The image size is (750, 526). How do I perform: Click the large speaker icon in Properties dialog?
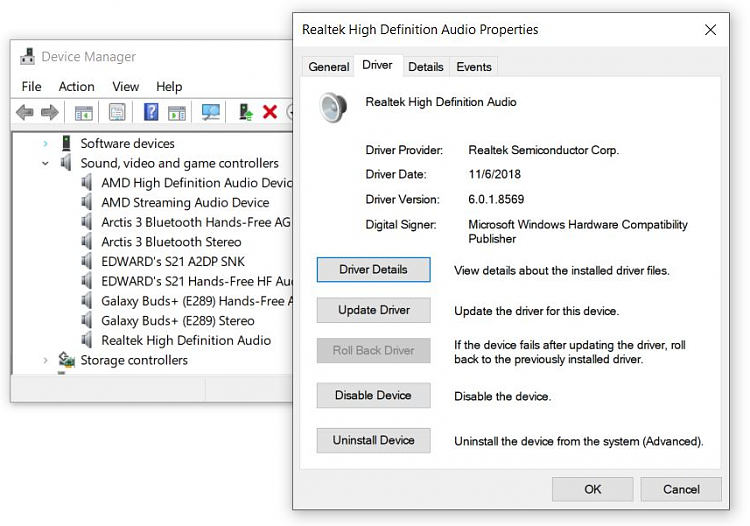point(333,108)
